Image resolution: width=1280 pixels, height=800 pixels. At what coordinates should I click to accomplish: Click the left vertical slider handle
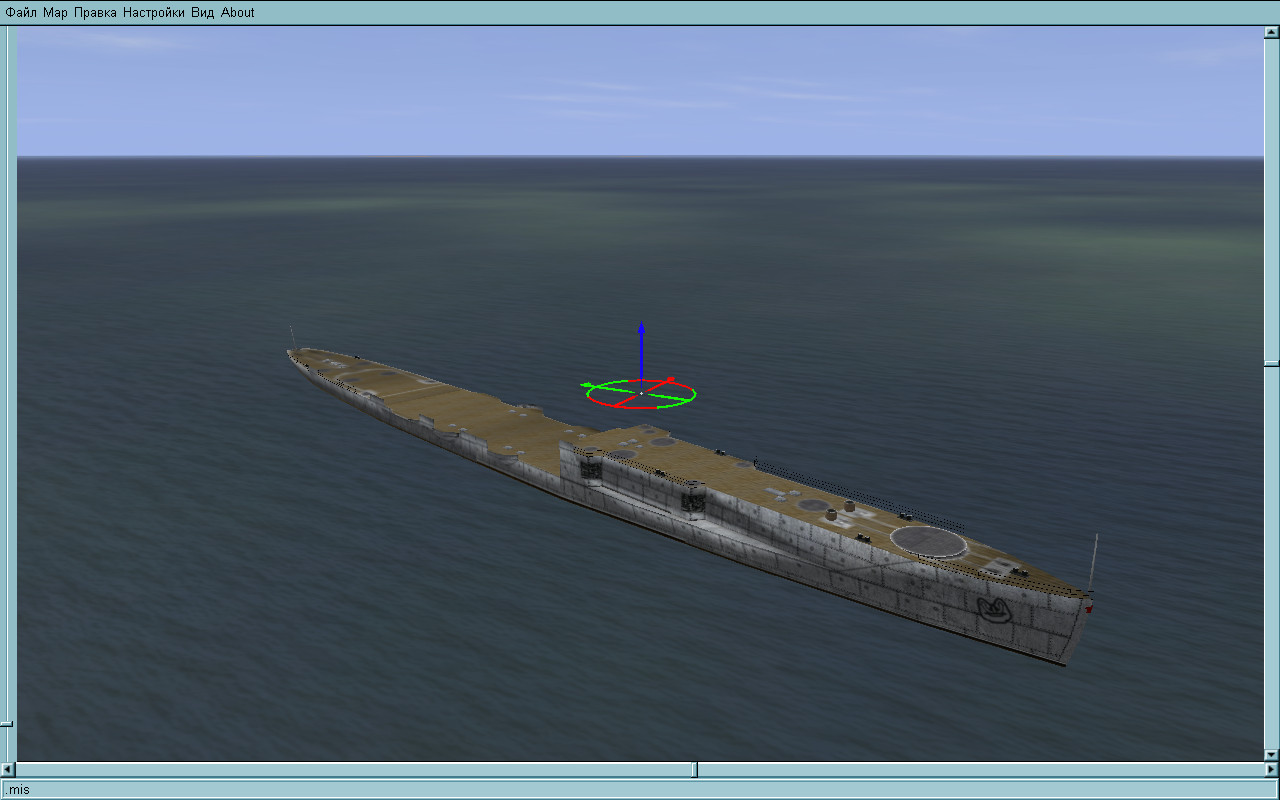click(6, 723)
